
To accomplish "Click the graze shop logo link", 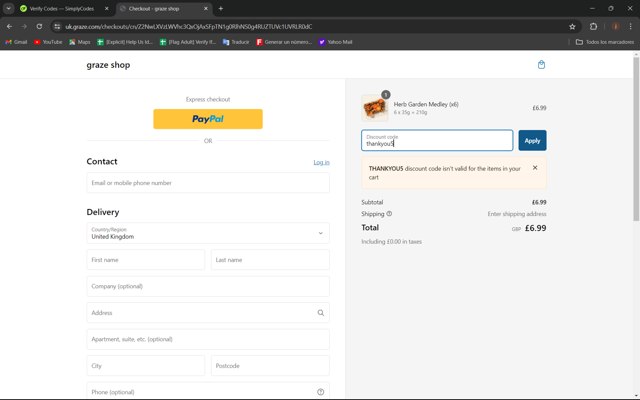I will 108,65.
